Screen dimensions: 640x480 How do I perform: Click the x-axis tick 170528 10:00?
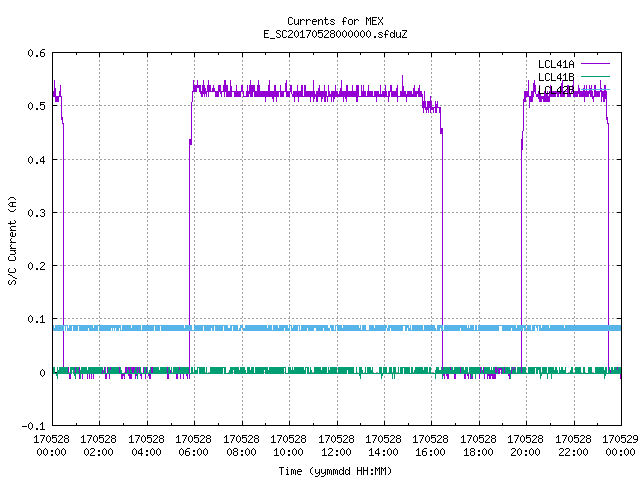click(288, 446)
